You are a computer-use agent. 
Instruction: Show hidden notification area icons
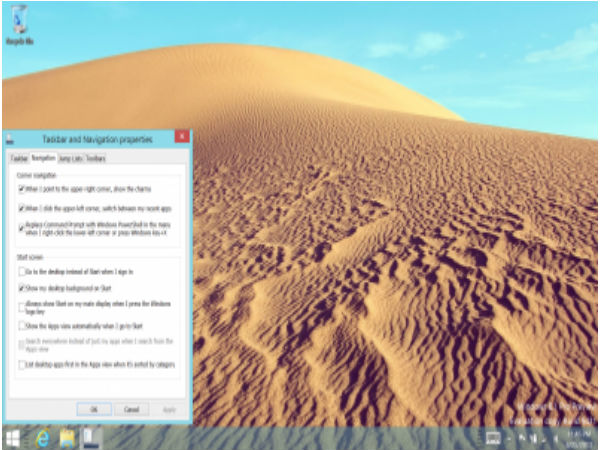pyautogui.click(x=510, y=439)
